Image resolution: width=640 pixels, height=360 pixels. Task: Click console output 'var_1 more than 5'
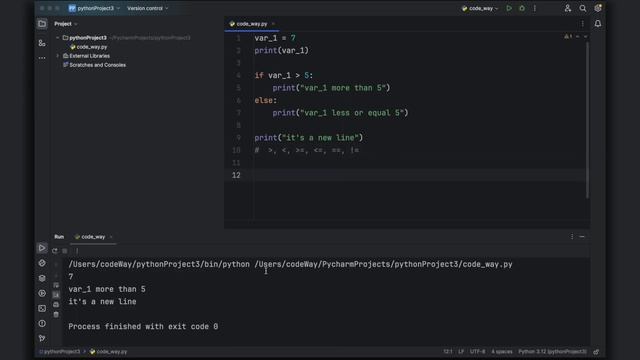click(x=107, y=289)
